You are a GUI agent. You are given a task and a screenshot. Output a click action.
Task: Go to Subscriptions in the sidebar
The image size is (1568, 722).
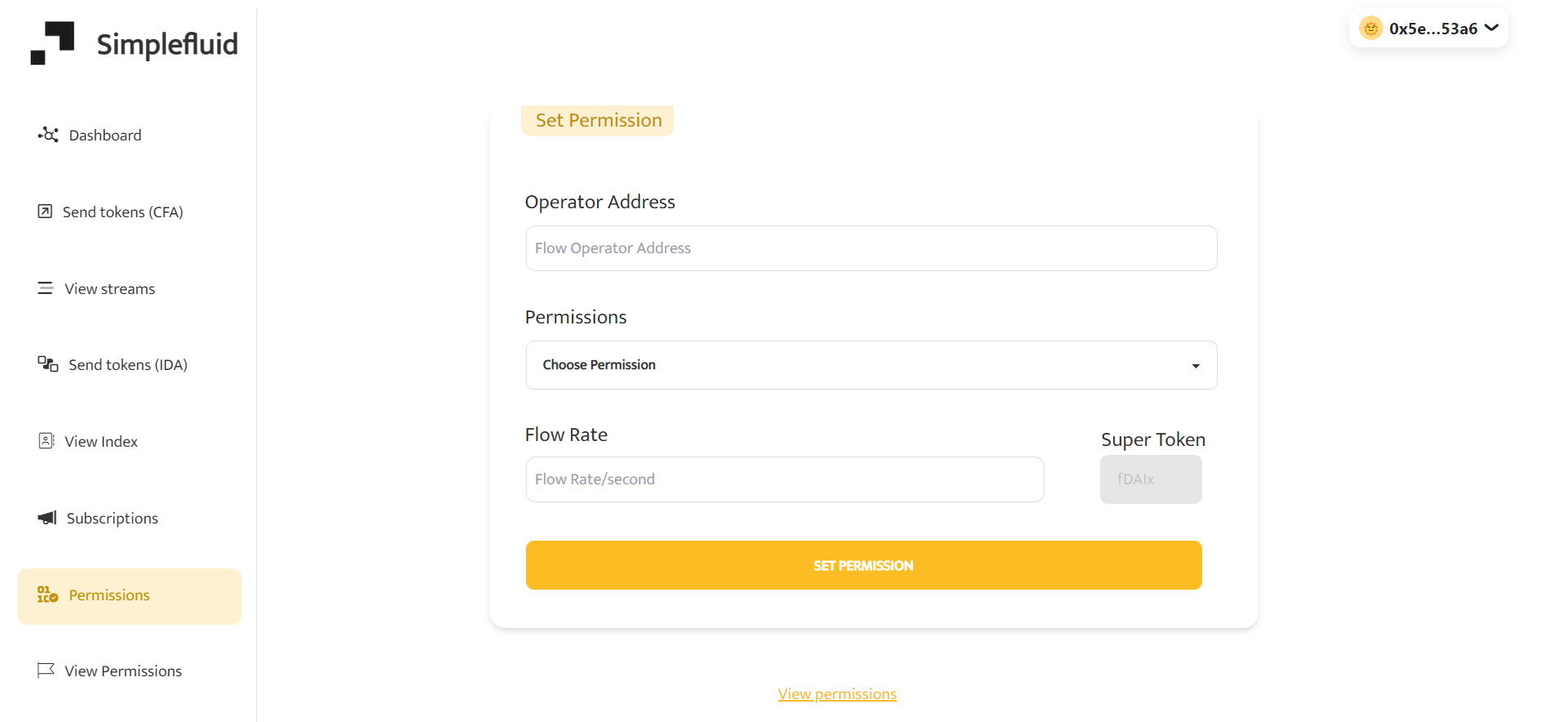coord(112,518)
